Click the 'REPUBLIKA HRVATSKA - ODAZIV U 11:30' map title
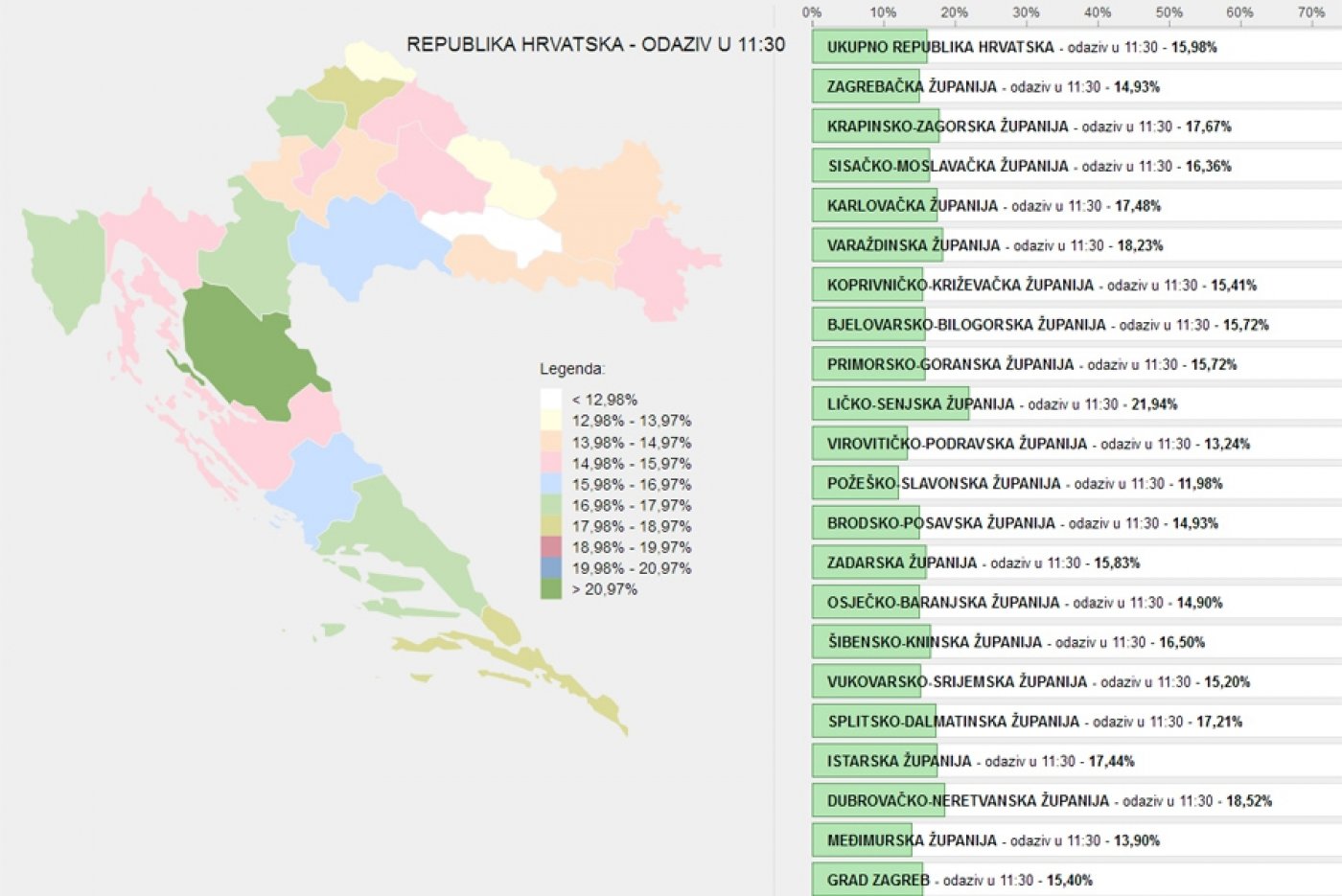This screenshot has height=896, width=1342. tap(595, 45)
